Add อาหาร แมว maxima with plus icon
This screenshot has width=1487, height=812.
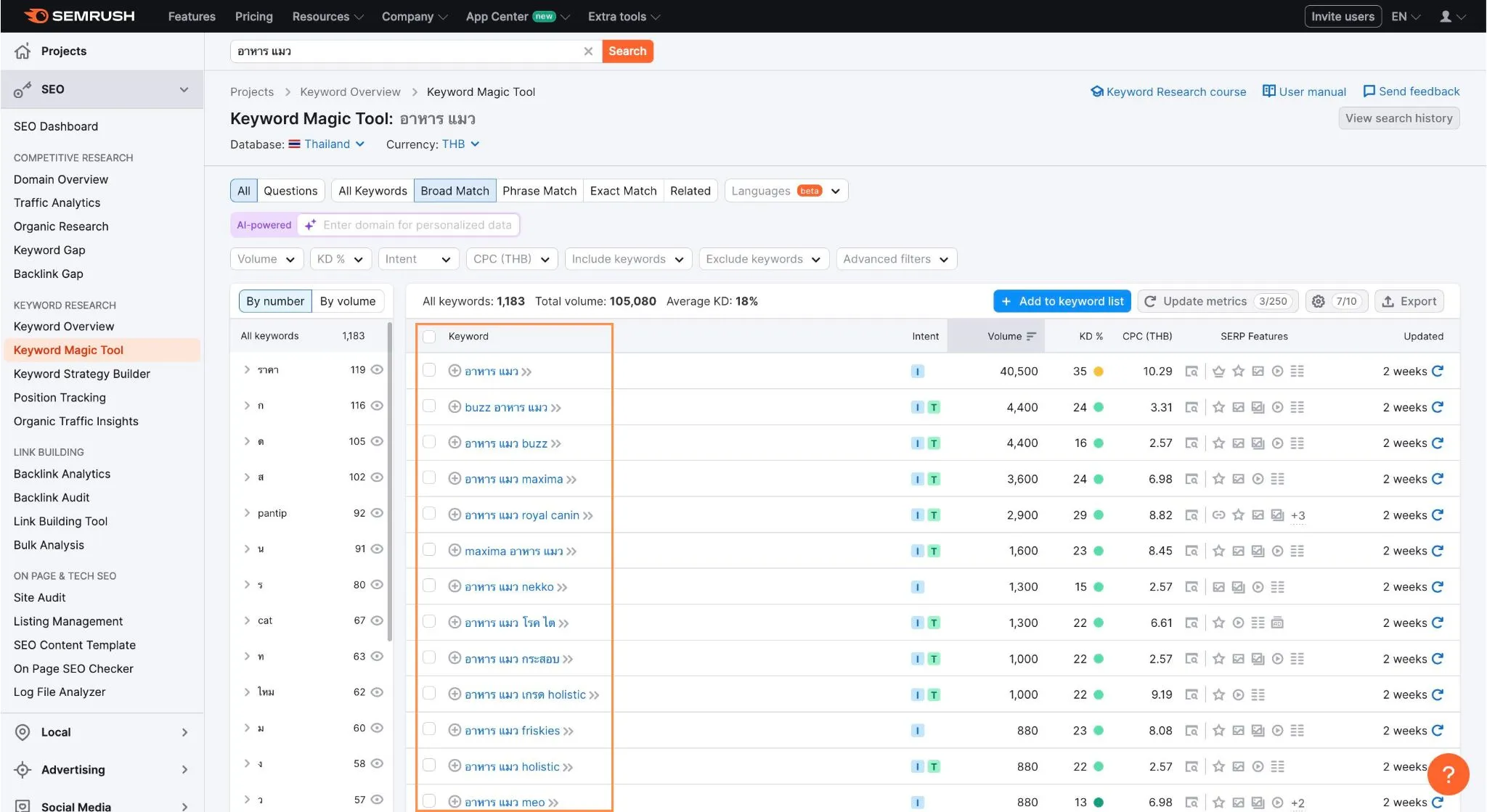click(455, 479)
